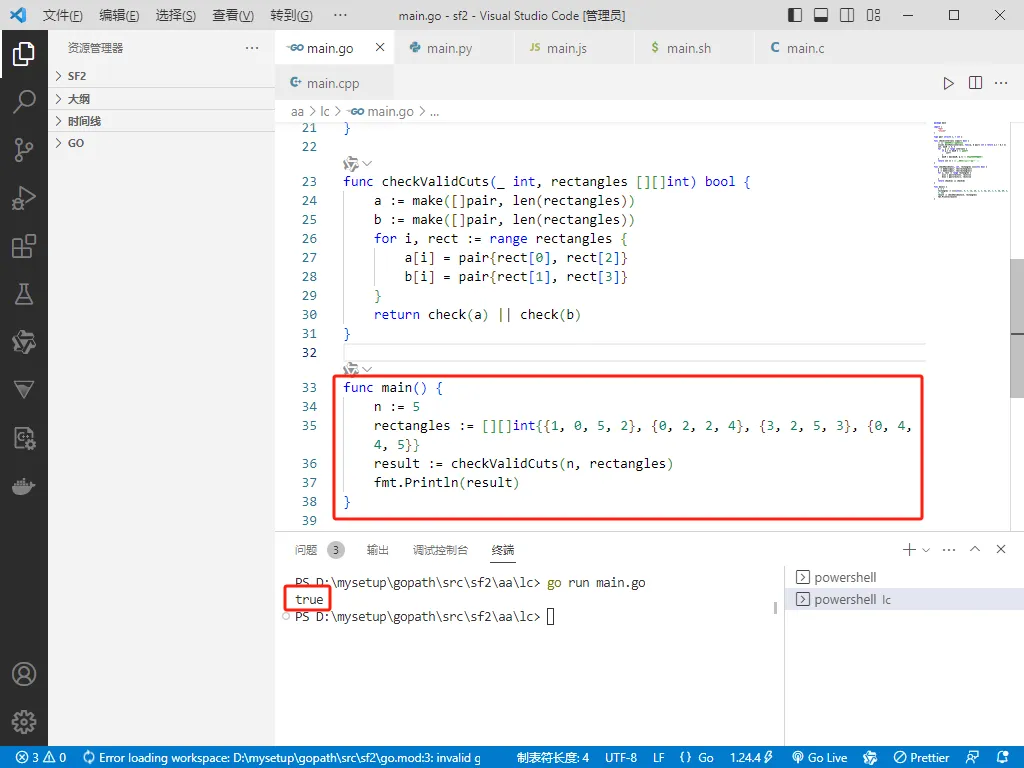Maximize the panel size
Screen dimensions: 1024x768
[975, 549]
